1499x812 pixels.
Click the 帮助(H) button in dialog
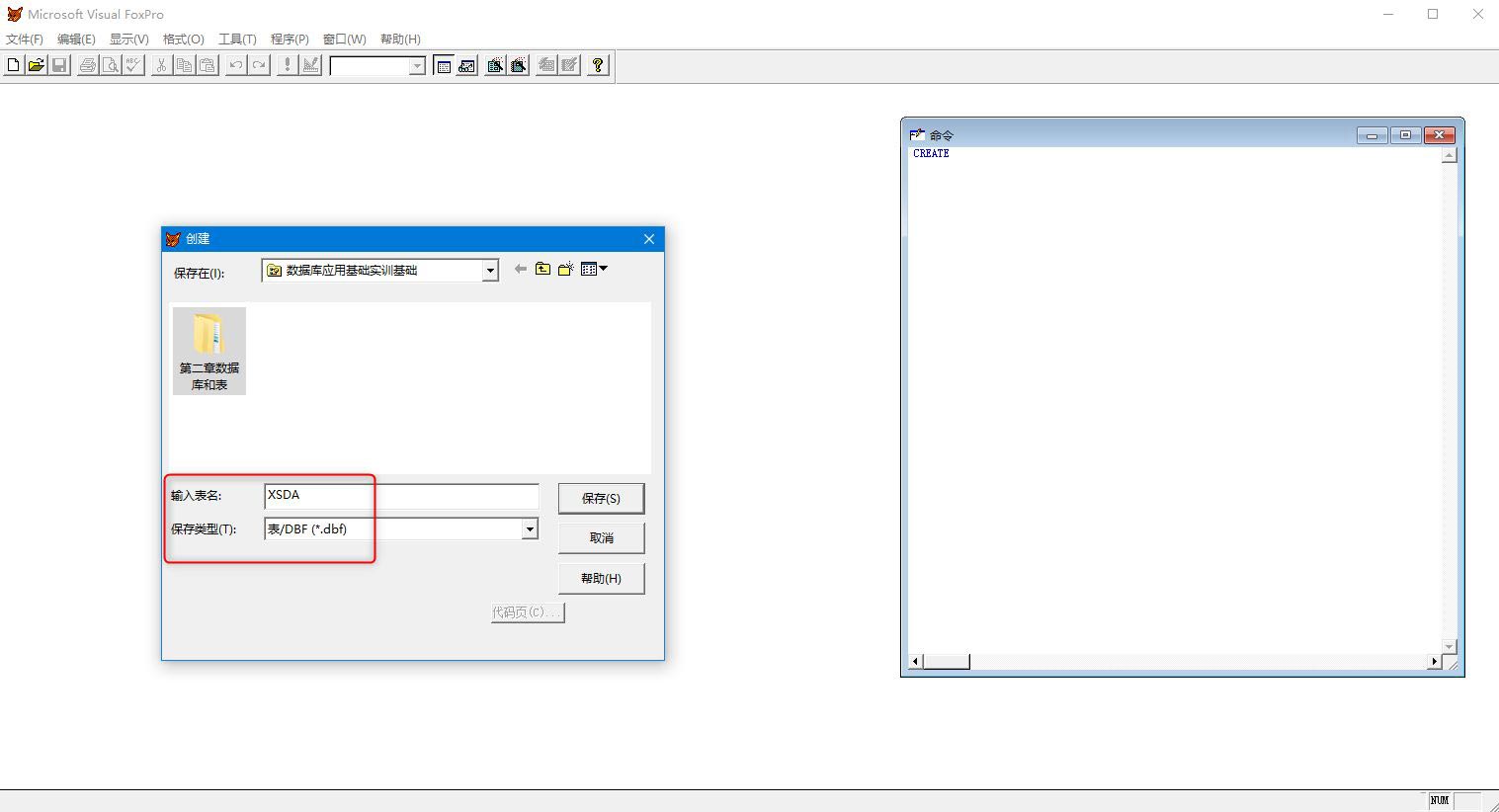coord(601,579)
